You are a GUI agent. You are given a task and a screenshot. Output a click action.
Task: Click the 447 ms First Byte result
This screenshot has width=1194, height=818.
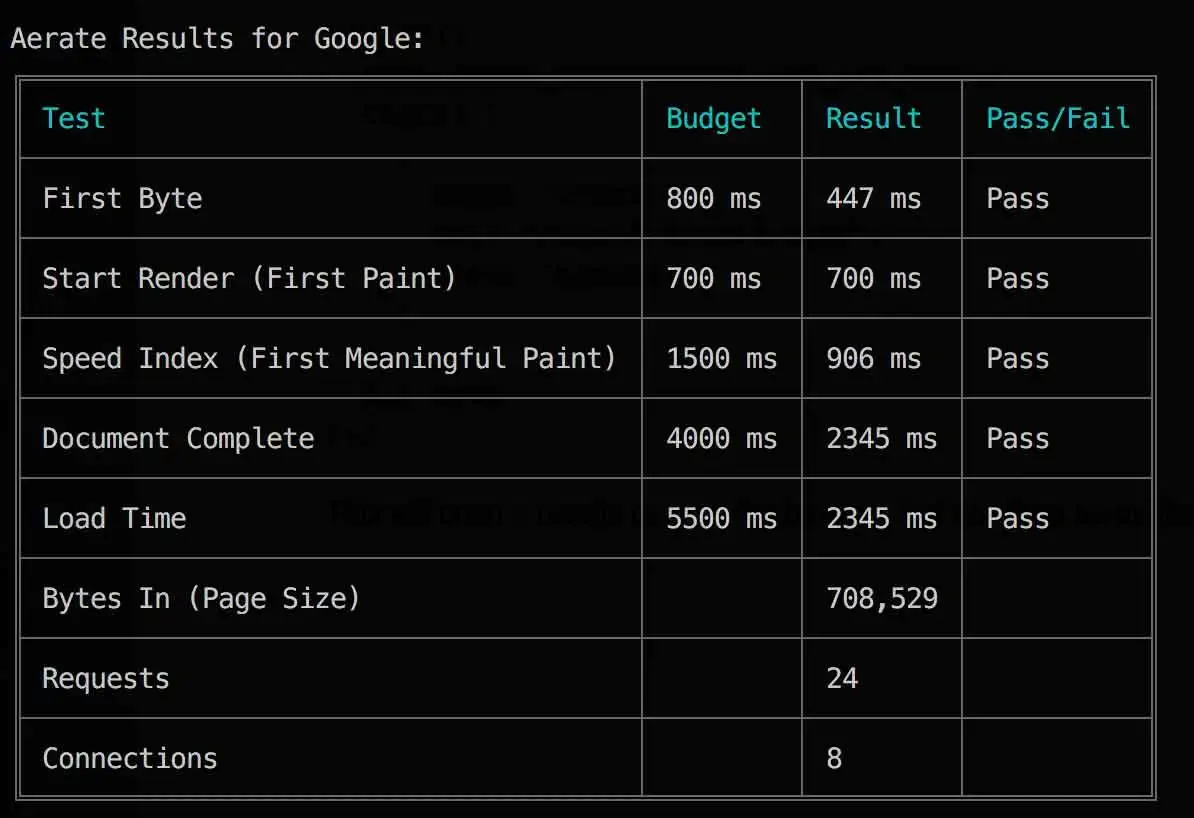tap(873, 198)
